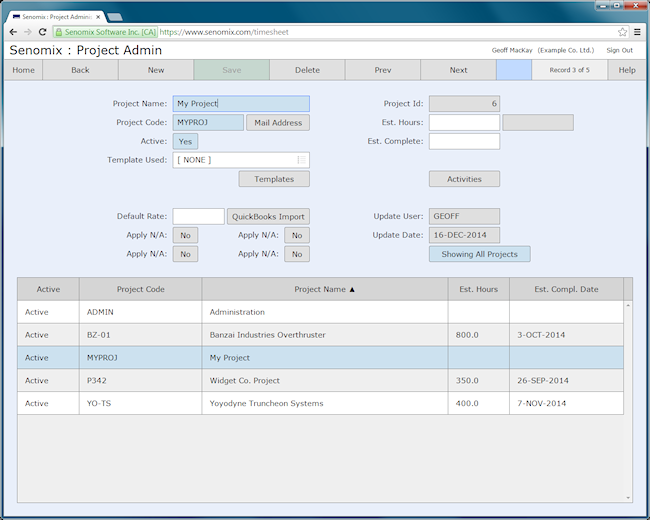Click the Project Name sort arrow
This screenshot has width=650, height=520.
(352, 289)
